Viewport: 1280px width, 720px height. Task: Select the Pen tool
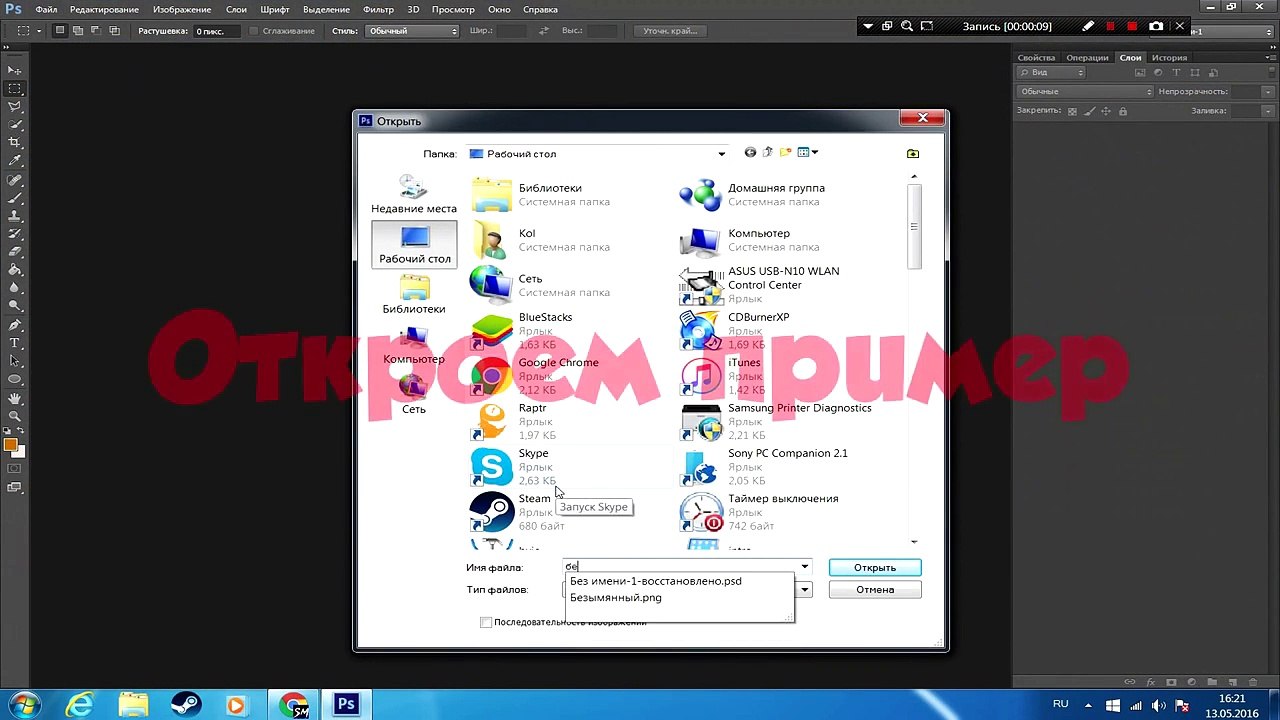coord(15,325)
